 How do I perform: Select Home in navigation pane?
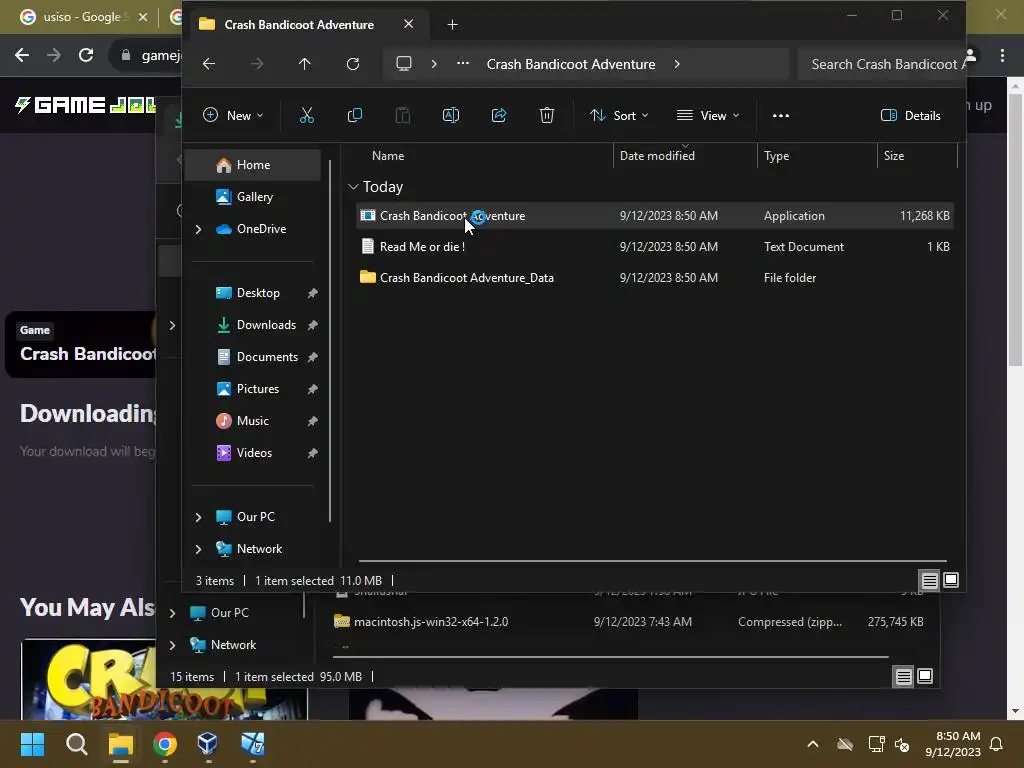click(253, 165)
